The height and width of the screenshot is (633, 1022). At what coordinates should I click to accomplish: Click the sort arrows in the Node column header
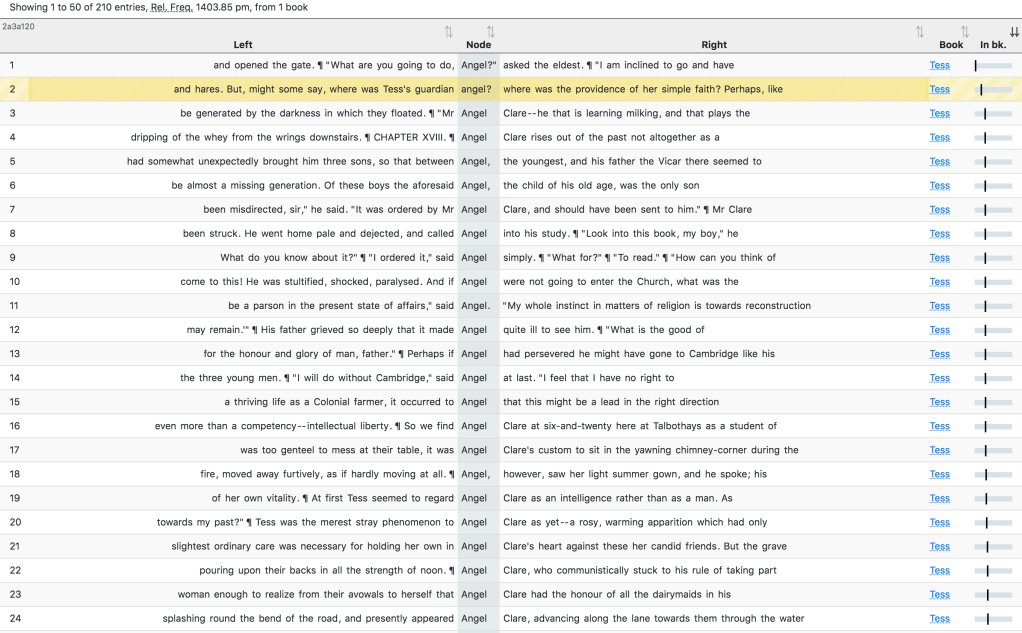[x=490, y=33]
